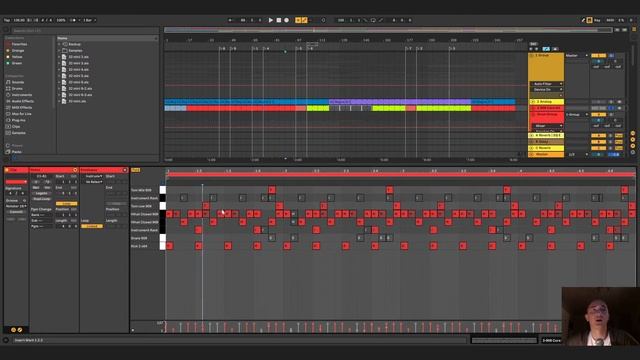
Task: Open Sounds browser category
Action: click(x=18, y=82)
